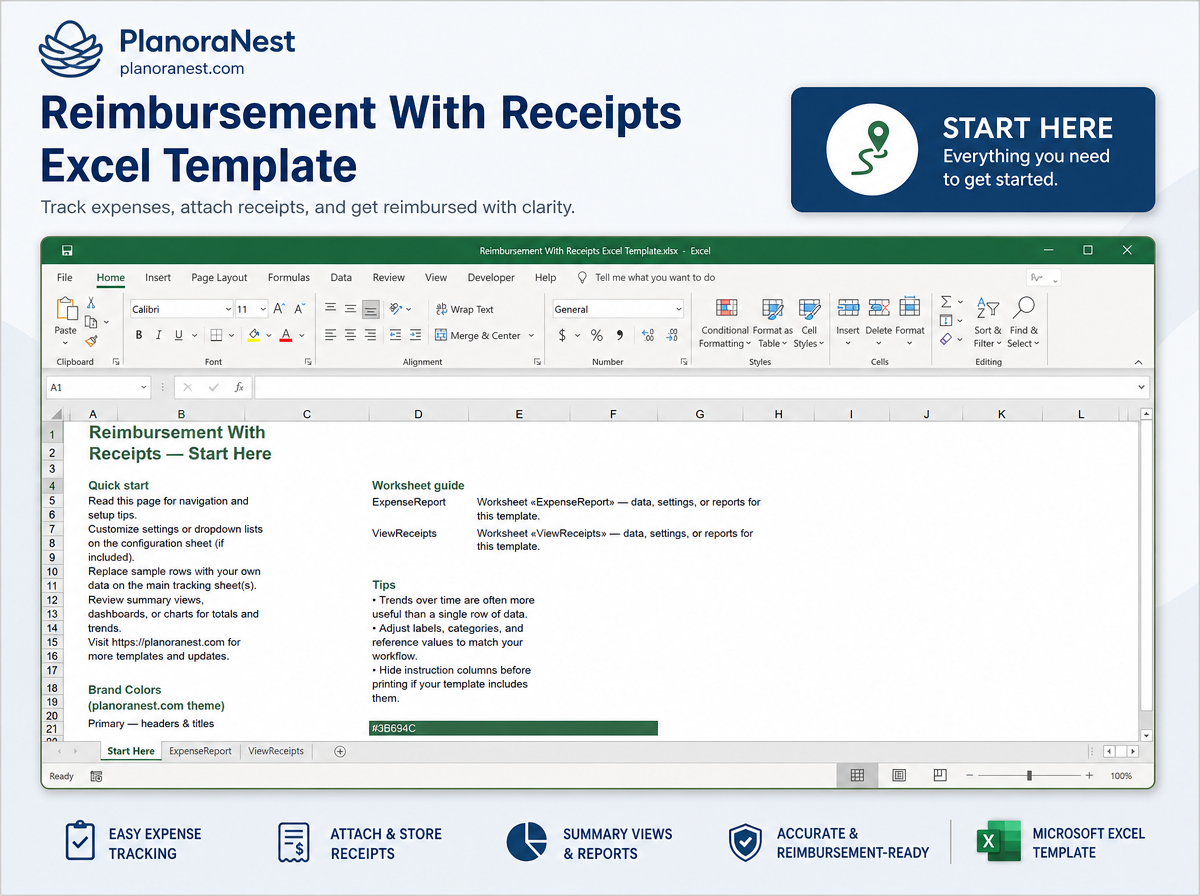Image resolution: width=1200 pixels, height=896 pixels.
Task: Click Increase Decimal icon
Action: [x=647, y=336]
